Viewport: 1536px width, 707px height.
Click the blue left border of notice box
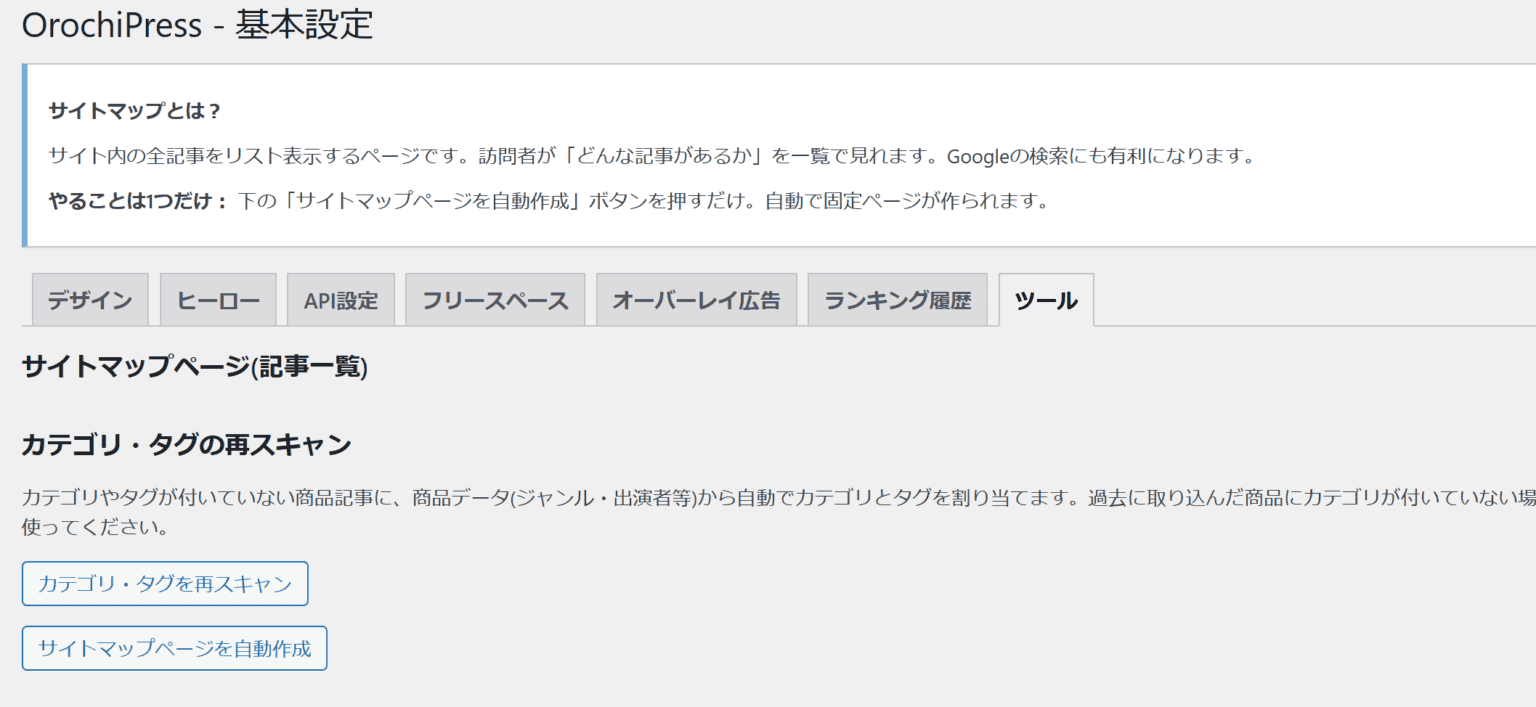(x=24, y=155)
